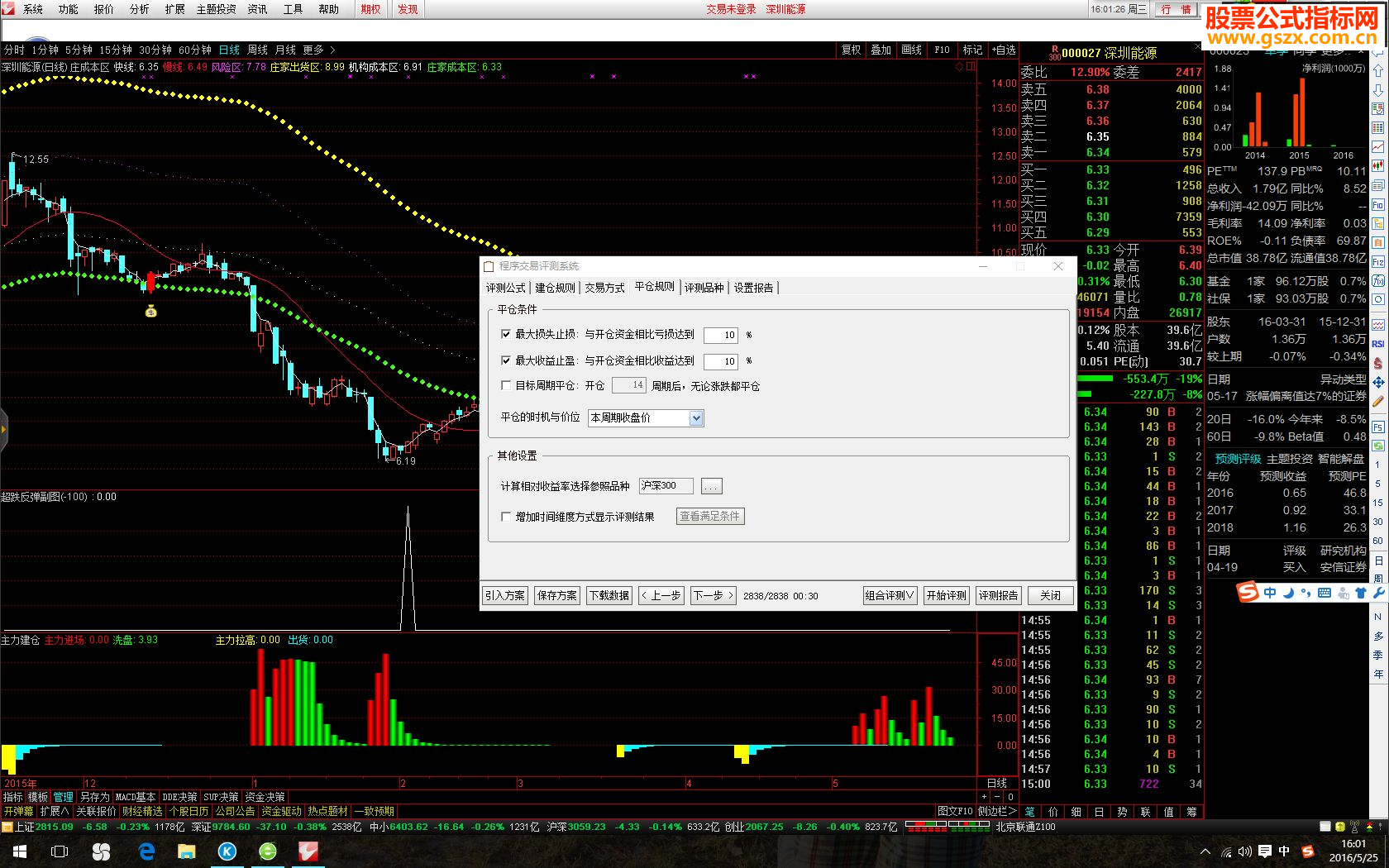Open 系统 menu
Image resolution: width=1389 pixels, height=868 pixels.
[33, 9]
